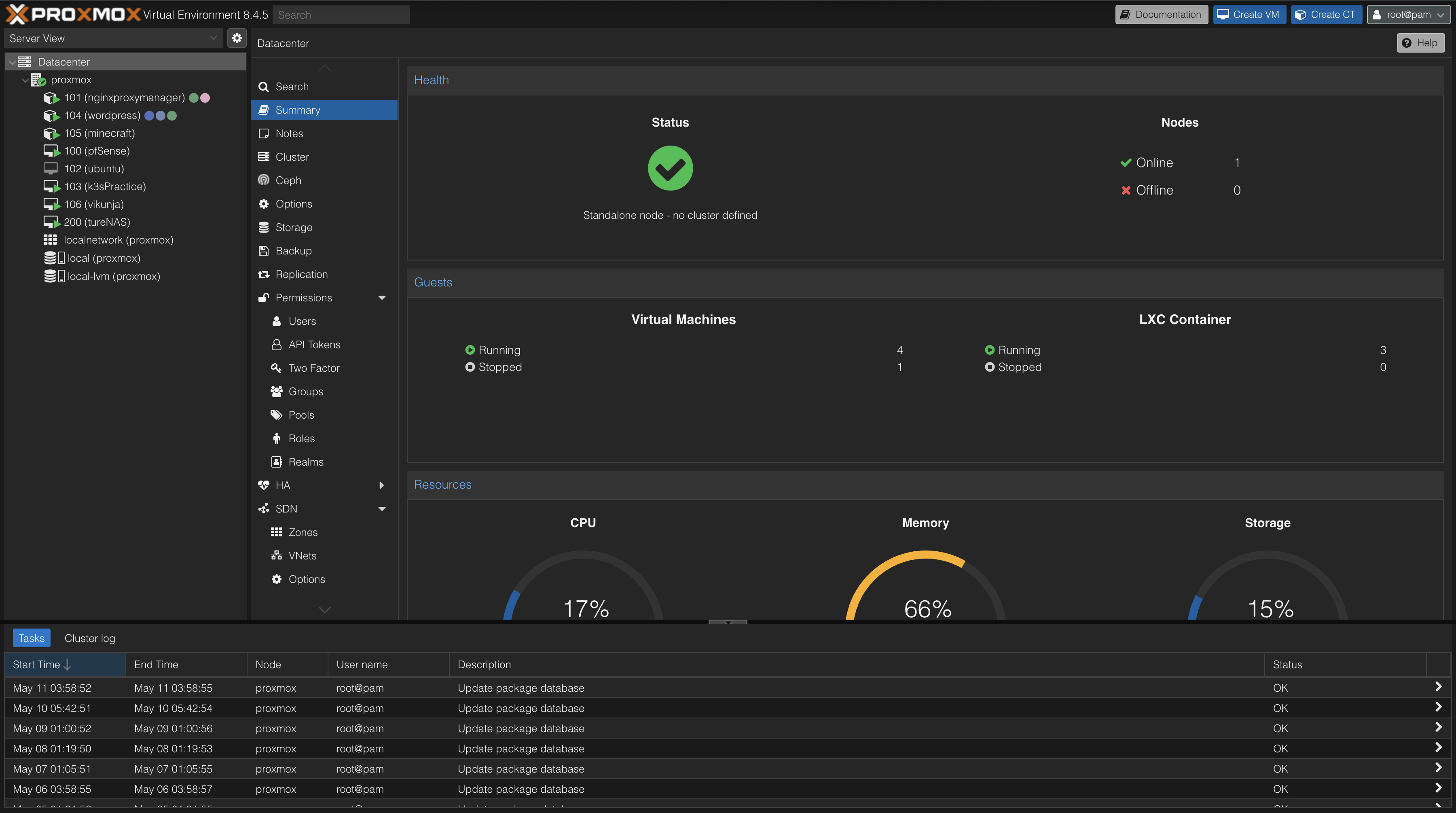Viewport: 1456px width, 813px height.
Task: Switch to the Tasks tab
Action: (x=32, y=638)
